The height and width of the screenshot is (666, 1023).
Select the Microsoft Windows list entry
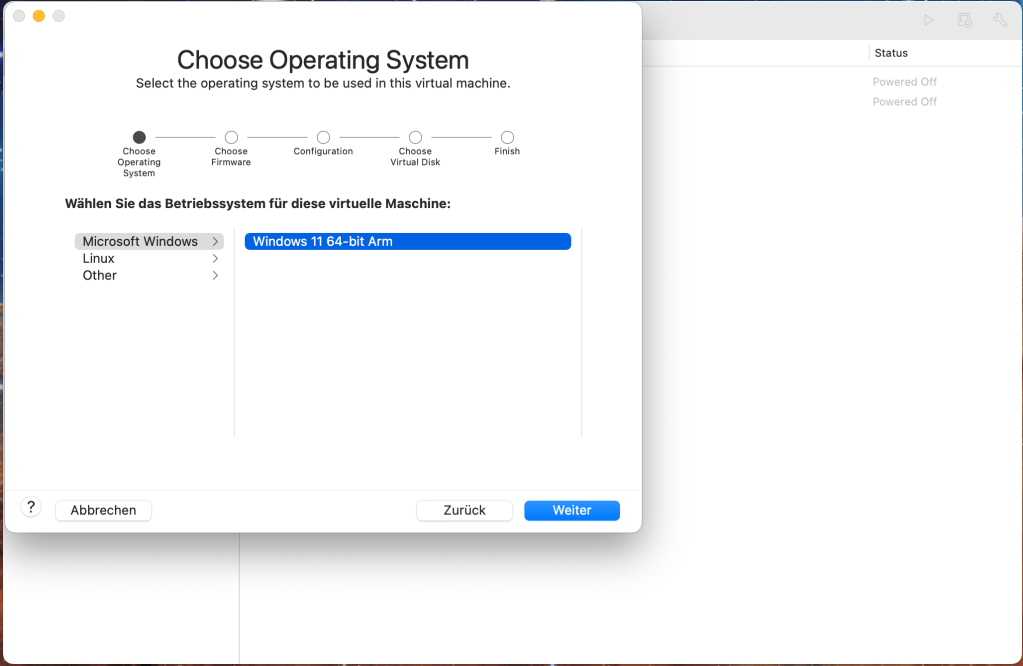140,241
